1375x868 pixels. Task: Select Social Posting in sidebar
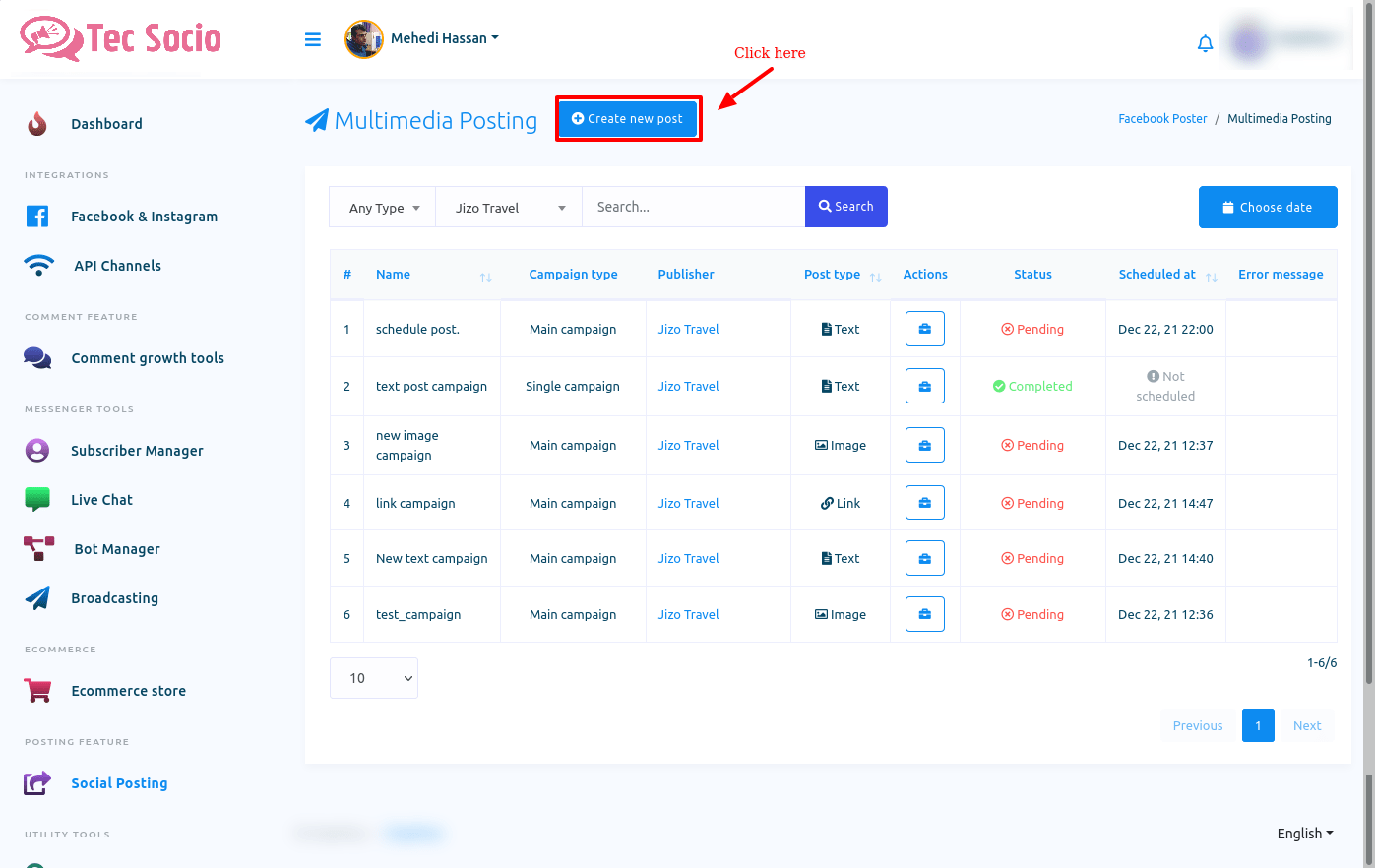tap(119, 783)
